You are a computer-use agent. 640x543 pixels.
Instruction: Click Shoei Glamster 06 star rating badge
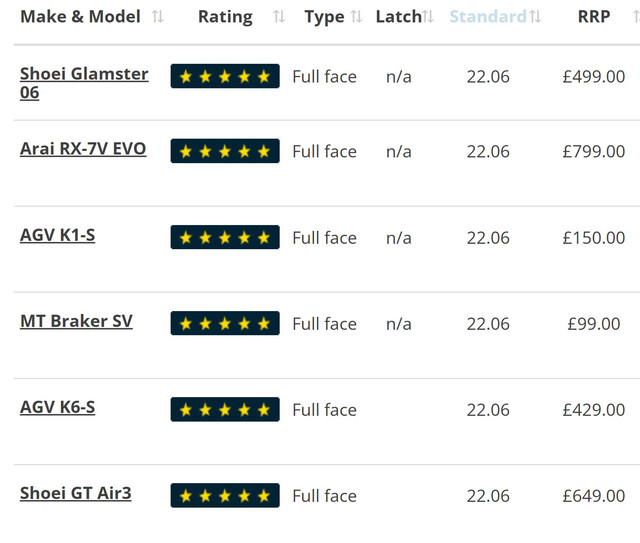click(x=225, y=76)
